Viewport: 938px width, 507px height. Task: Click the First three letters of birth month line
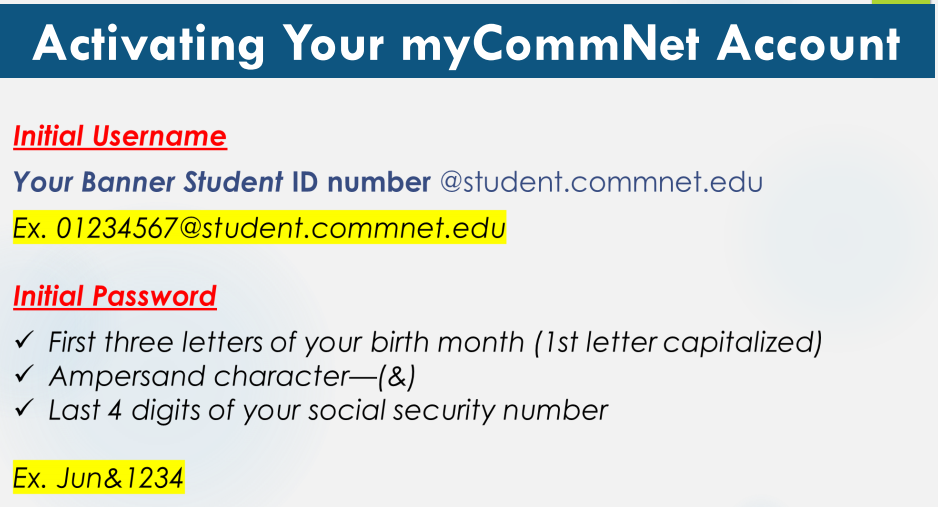(x=435, y=343)
